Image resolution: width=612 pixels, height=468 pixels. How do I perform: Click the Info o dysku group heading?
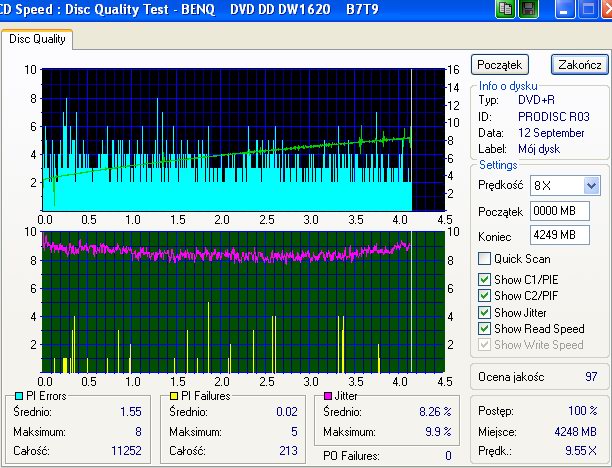508,86
